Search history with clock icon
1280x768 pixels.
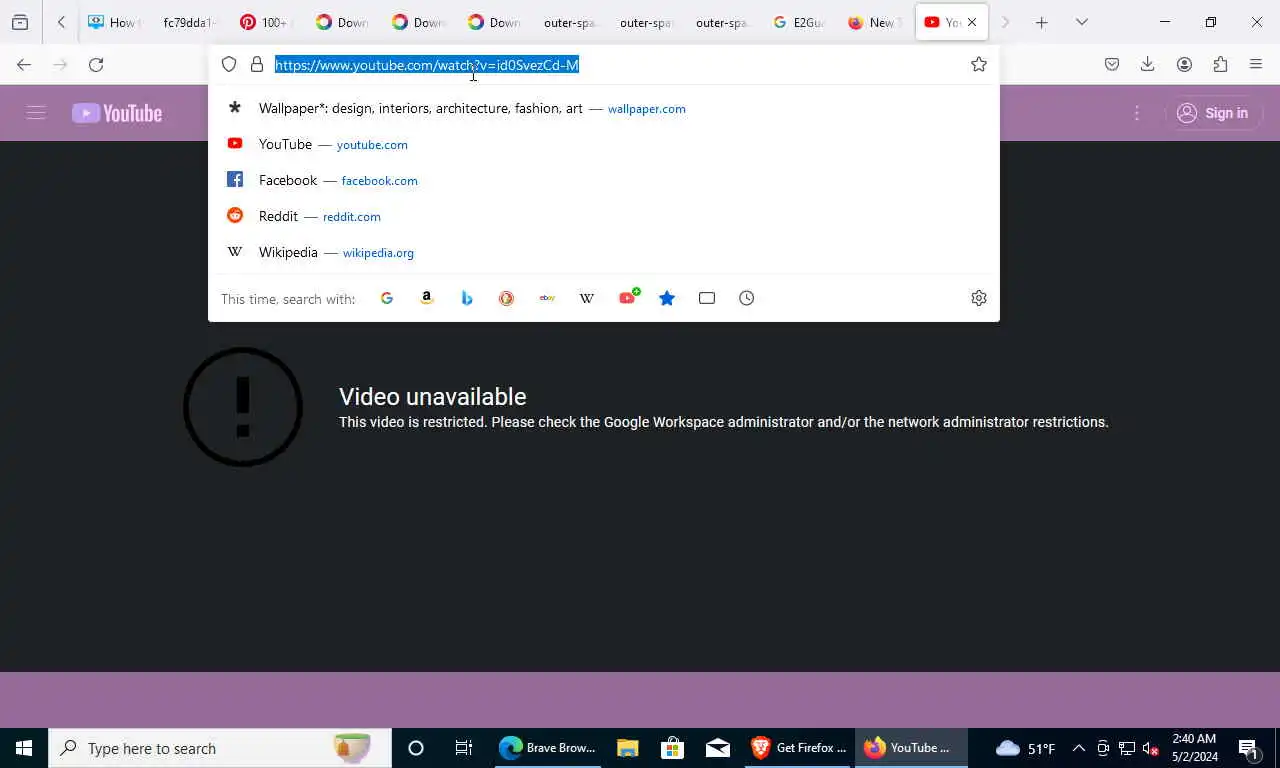coord(747,298)
